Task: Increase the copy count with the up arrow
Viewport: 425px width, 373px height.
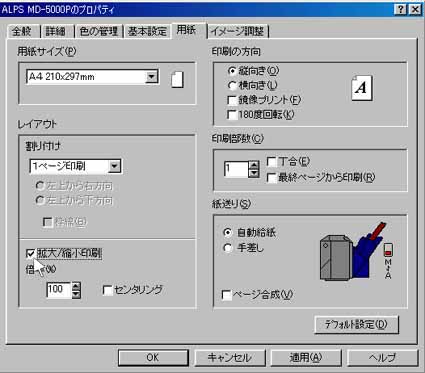Action: point(254,165)
